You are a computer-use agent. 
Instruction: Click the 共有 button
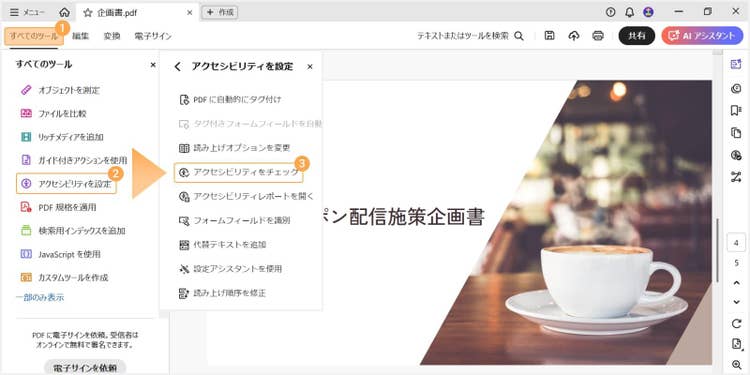click(637, 36)
